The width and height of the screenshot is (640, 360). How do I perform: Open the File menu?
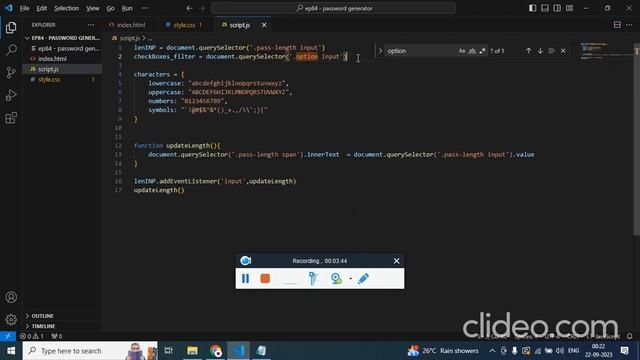24,8
